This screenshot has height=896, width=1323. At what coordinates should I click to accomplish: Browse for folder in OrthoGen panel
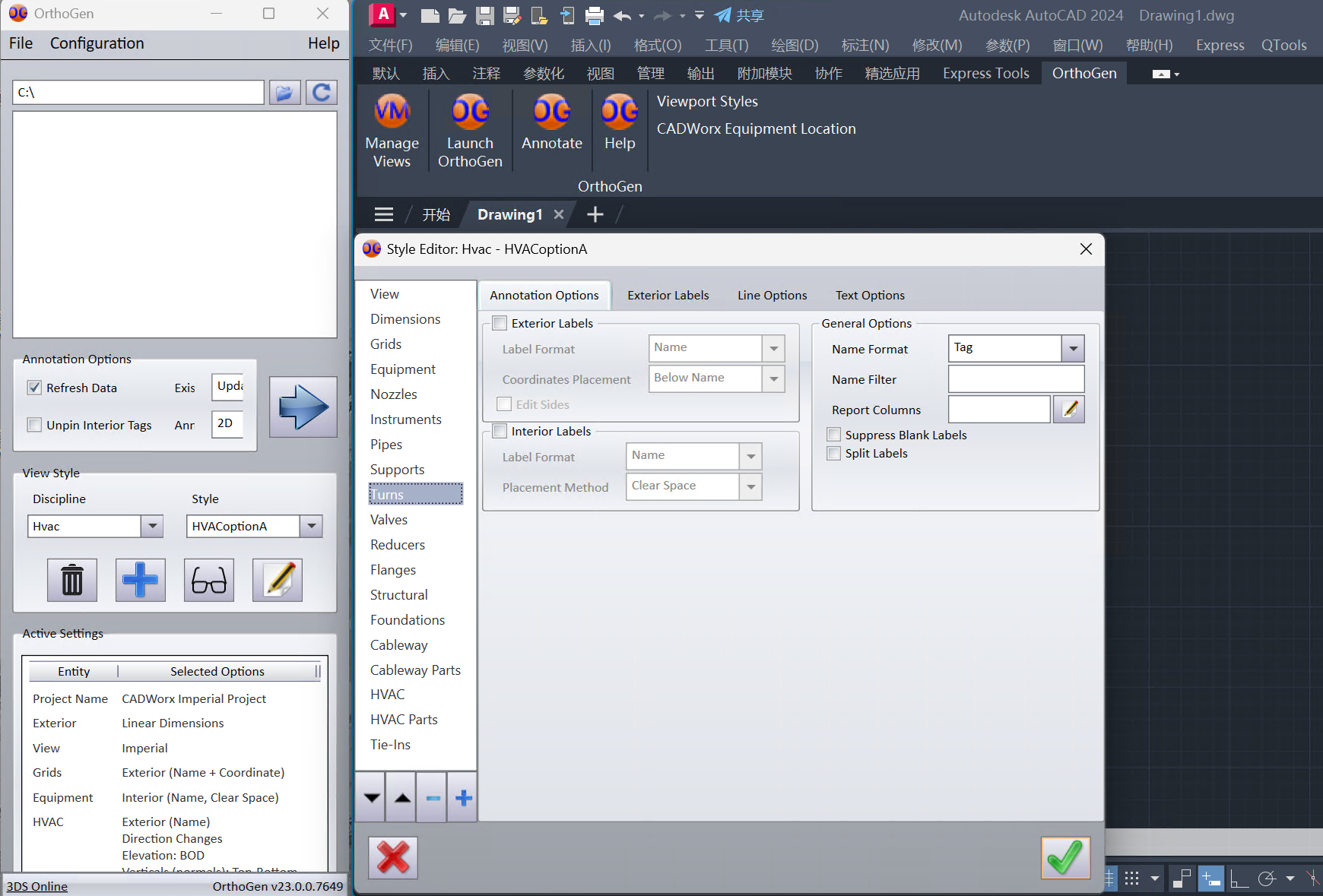click(284, 93)
